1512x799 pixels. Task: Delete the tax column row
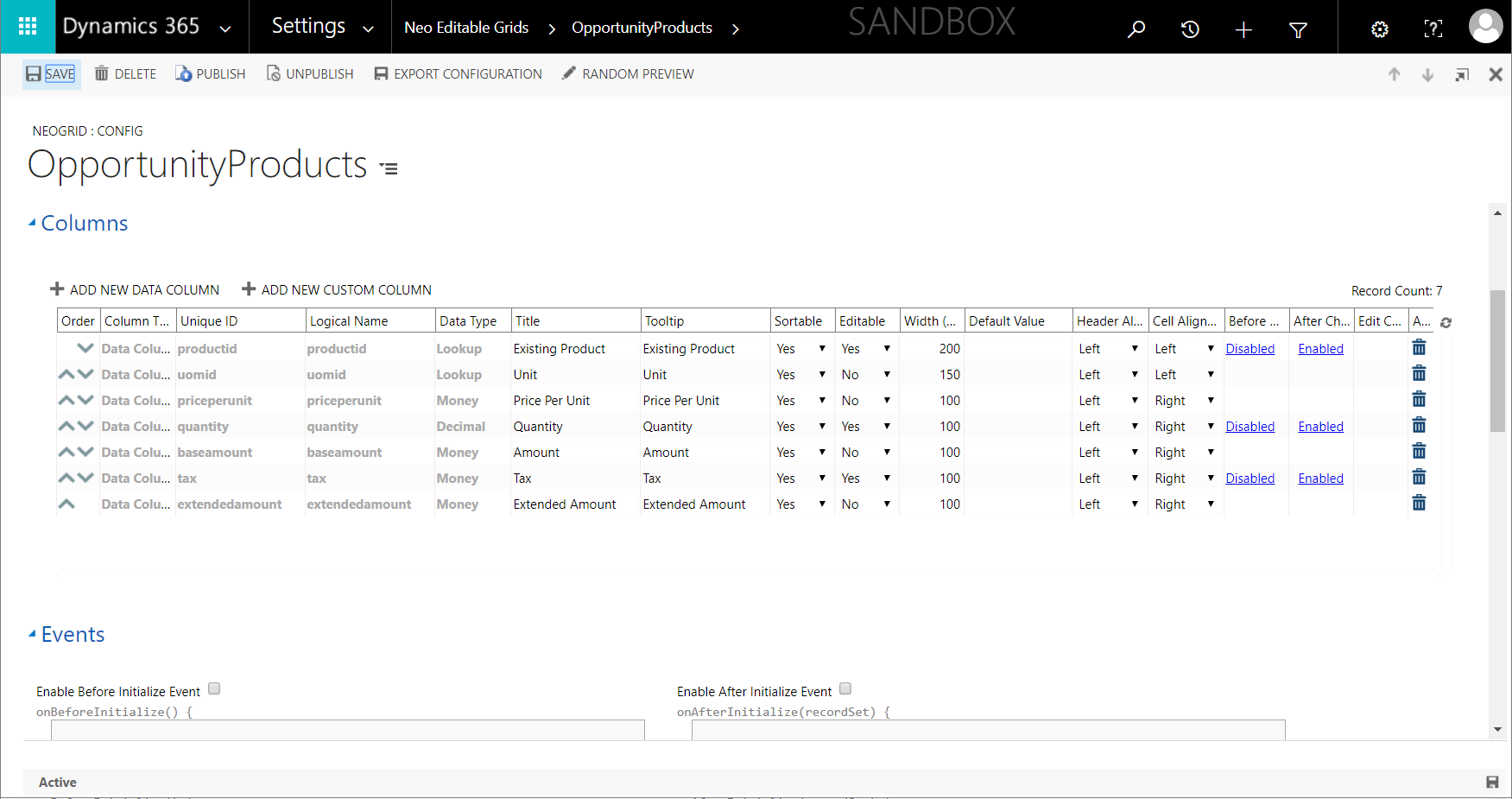tap(1419, 478)
